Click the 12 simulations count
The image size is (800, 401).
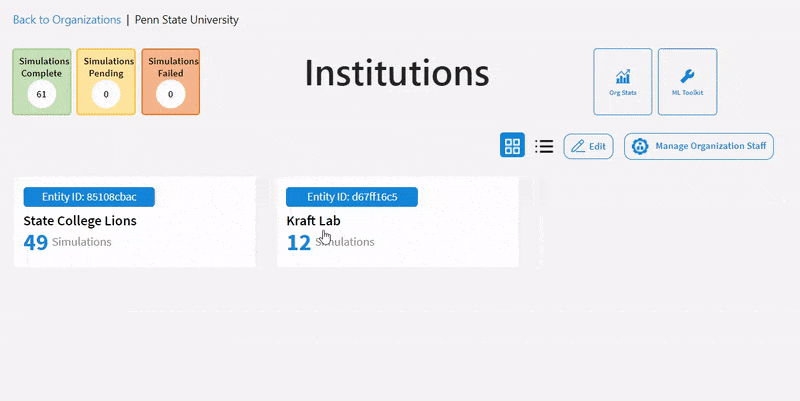pos(299,242)
